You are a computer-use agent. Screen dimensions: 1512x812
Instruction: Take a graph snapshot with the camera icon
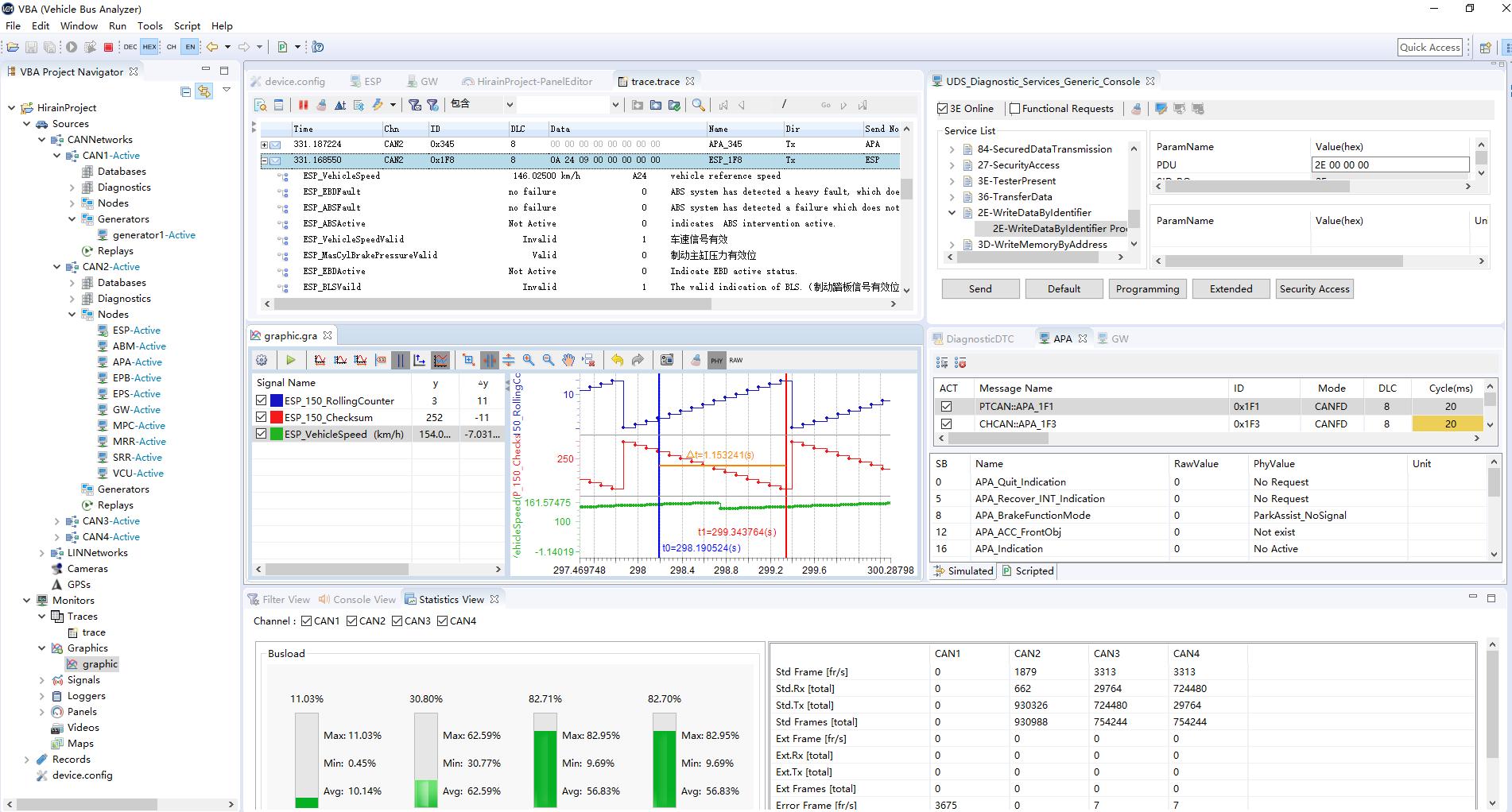tap(667, 360)
